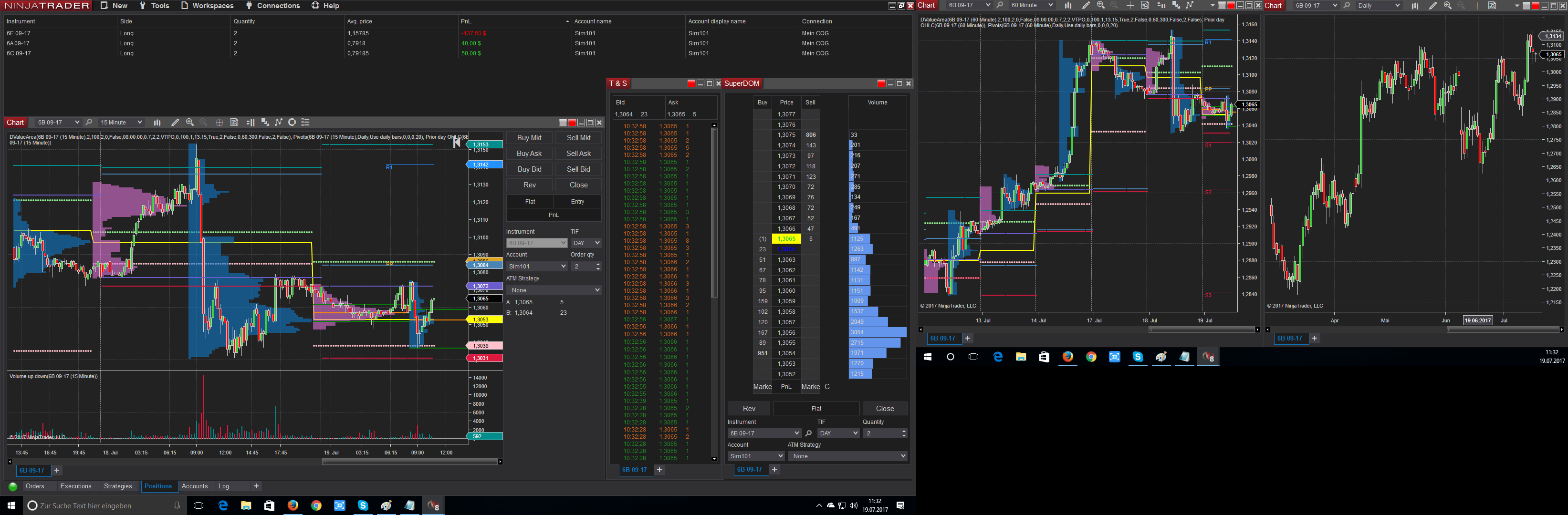Click the Quantity field in SuperDOM
The width and height of the screenshot is (1568, 515).
click(884, 433)
